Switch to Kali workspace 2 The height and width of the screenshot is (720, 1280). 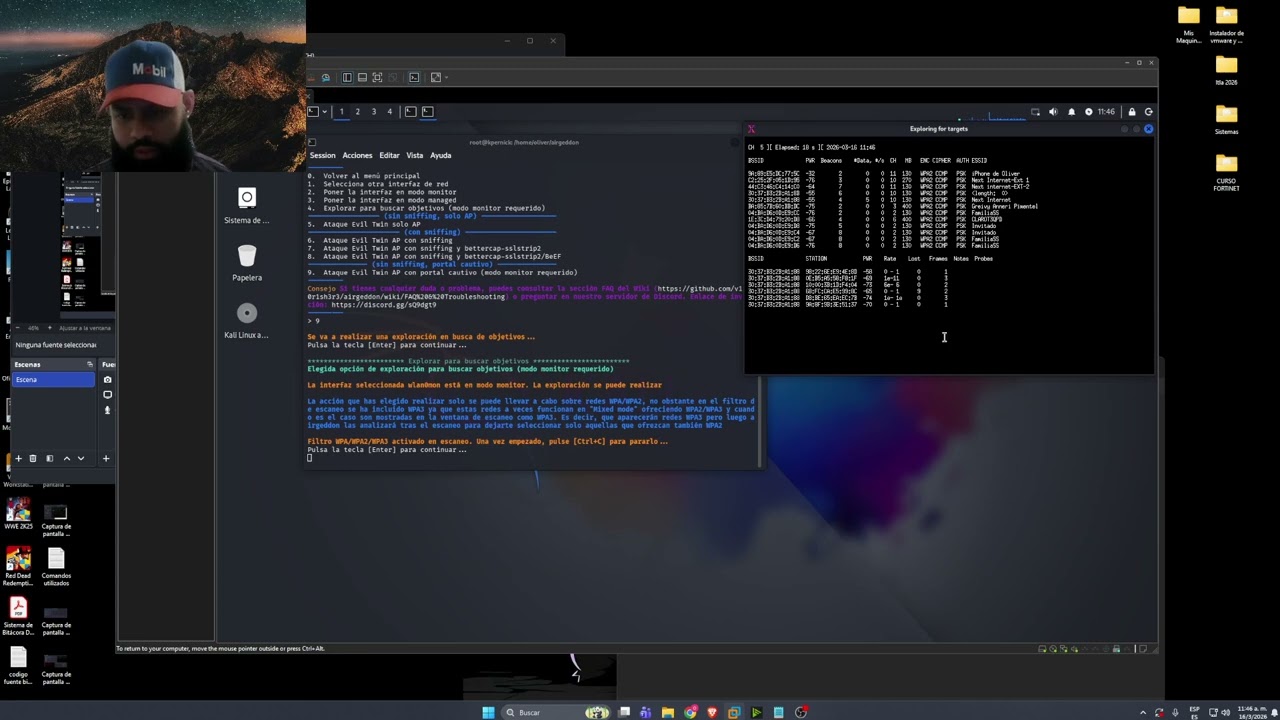click(x=357, y=111)
